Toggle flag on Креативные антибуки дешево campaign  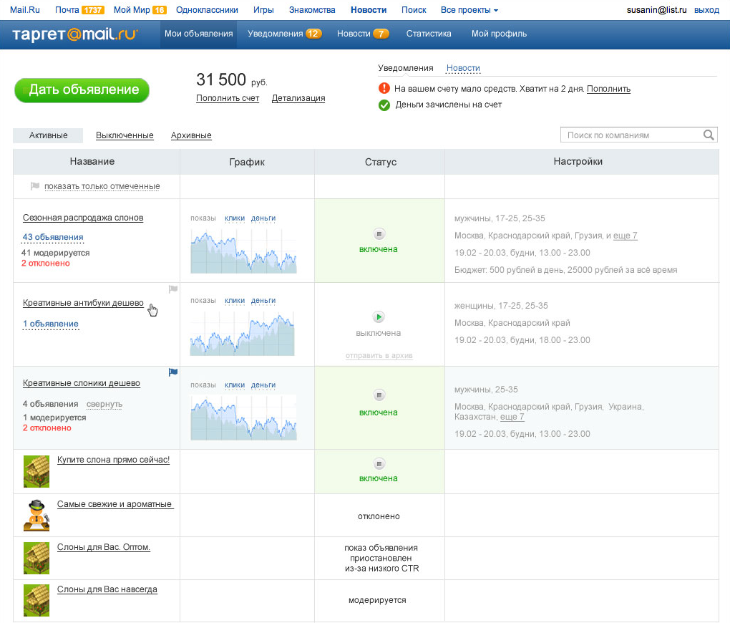(x=173, y=289)
